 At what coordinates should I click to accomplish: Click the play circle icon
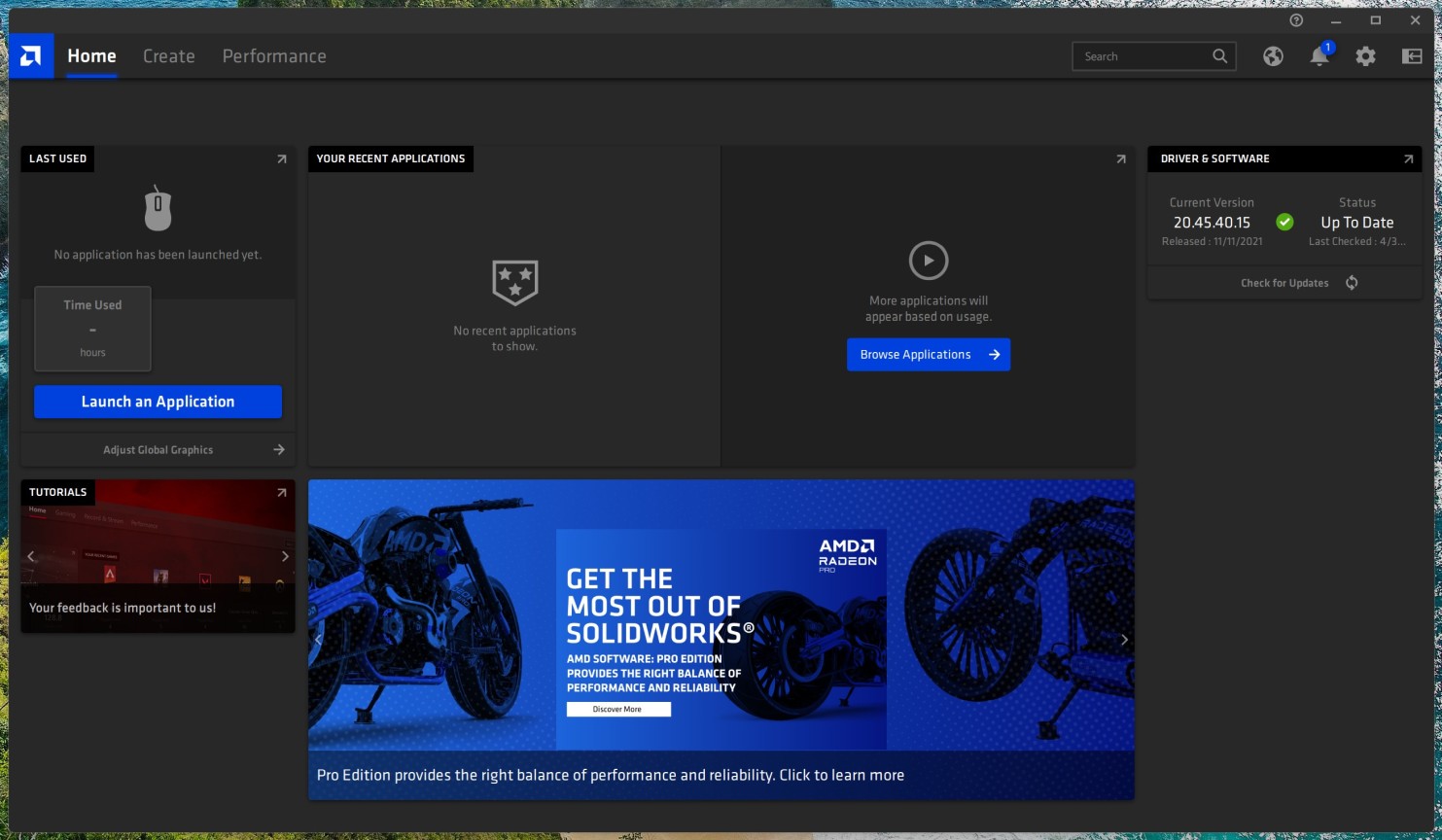[929, 261]
